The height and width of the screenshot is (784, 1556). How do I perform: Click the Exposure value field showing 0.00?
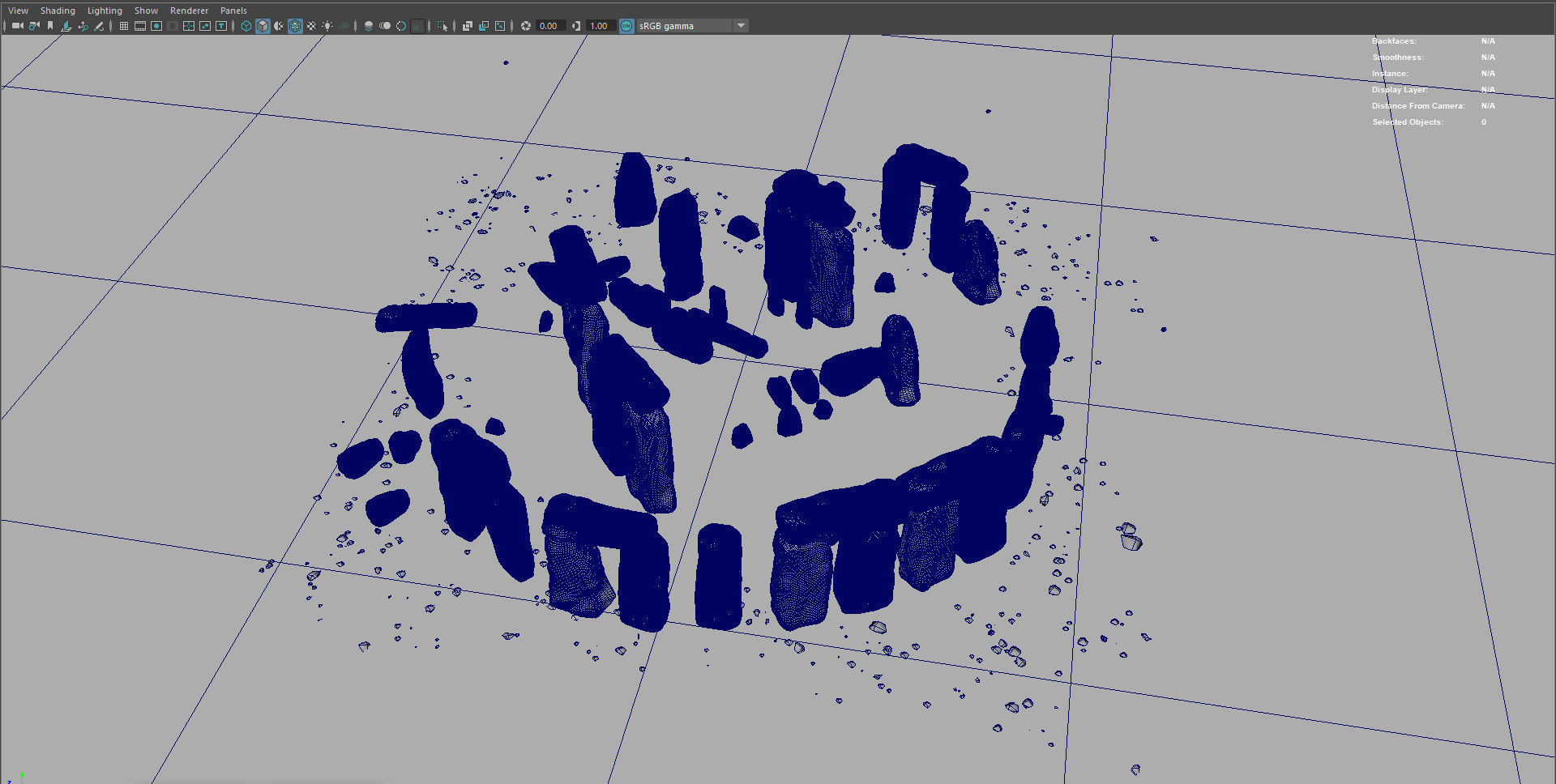tap(550, 26)
